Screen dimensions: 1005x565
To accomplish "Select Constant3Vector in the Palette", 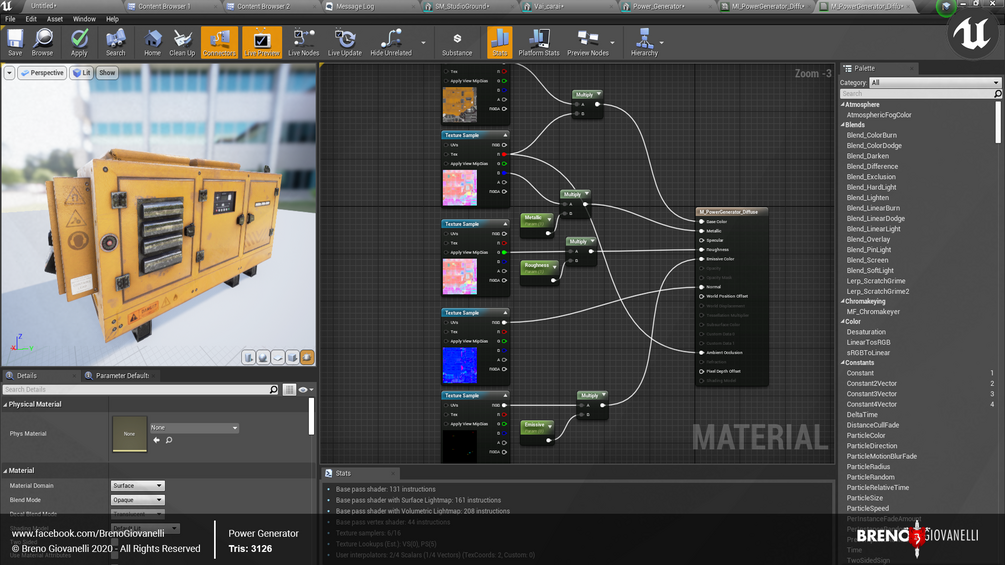I will click(872, 394).
